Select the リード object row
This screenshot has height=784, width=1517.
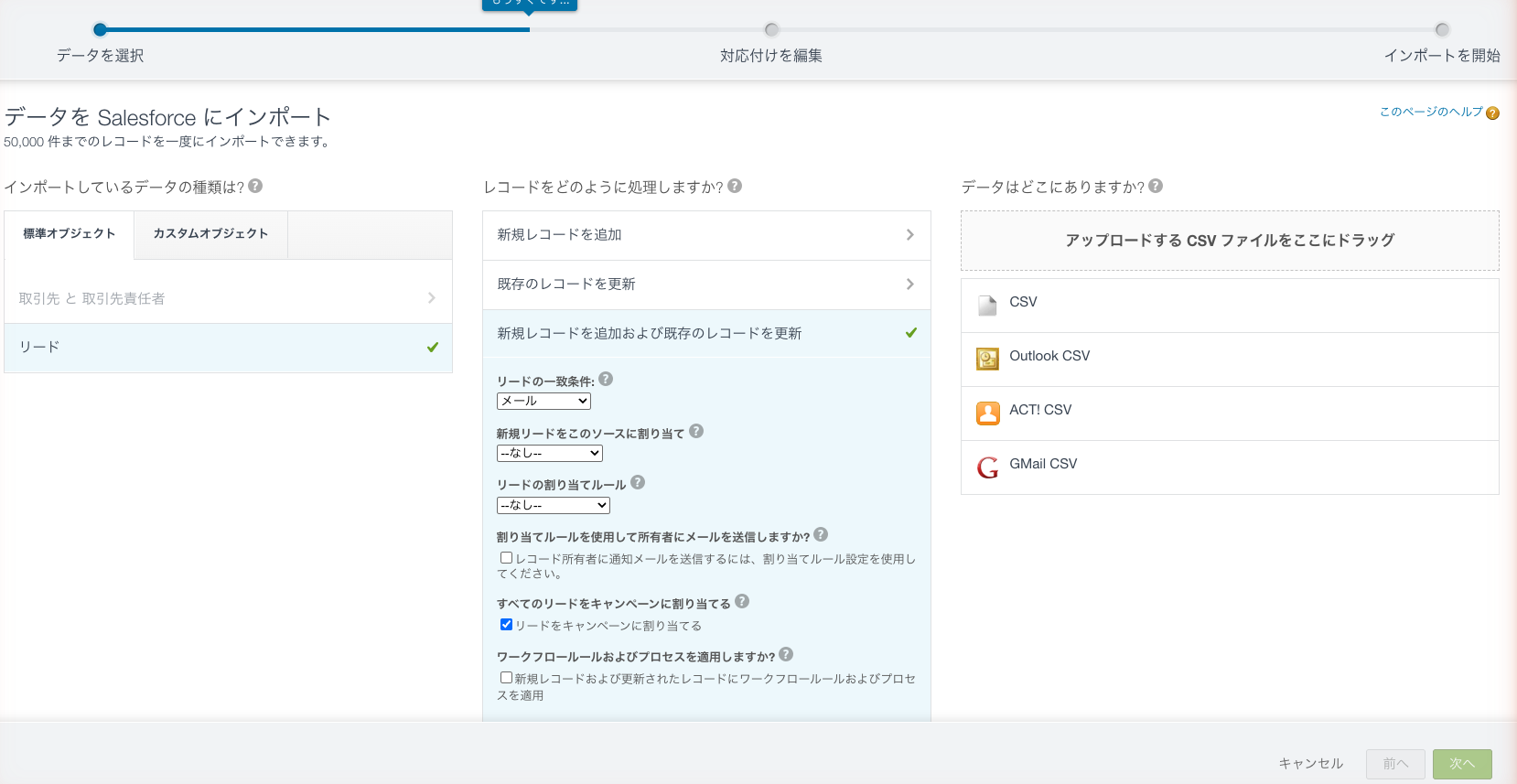coord(229,348)
